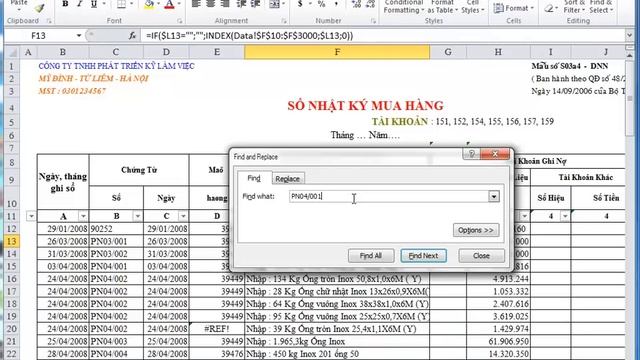Image resolution: width=640 pixels, height=360 pixels.
Task: Select column C header
Action: pyautogui.click(x=116, y=52)
